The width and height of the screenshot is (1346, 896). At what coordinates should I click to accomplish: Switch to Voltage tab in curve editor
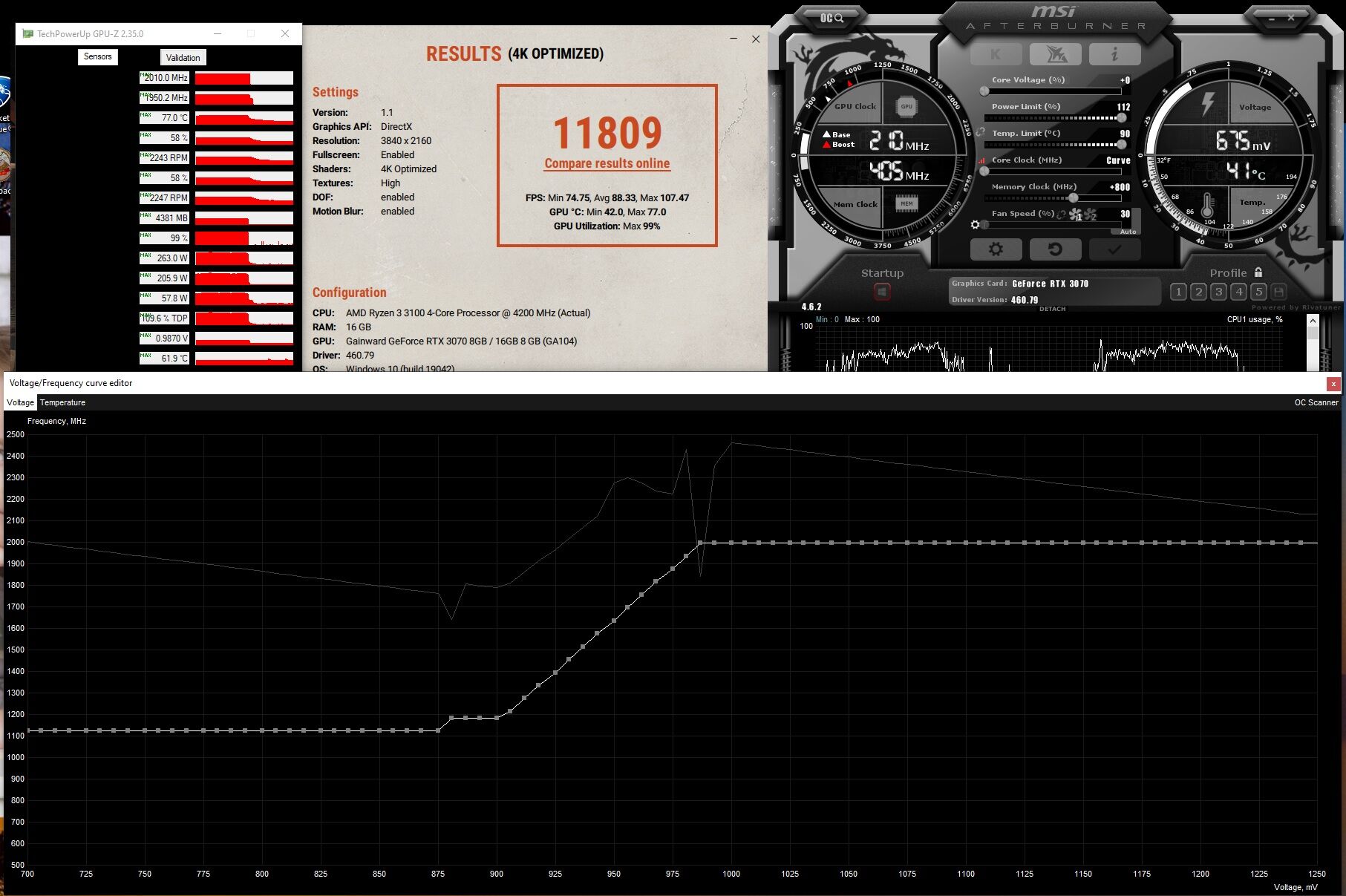20,402
